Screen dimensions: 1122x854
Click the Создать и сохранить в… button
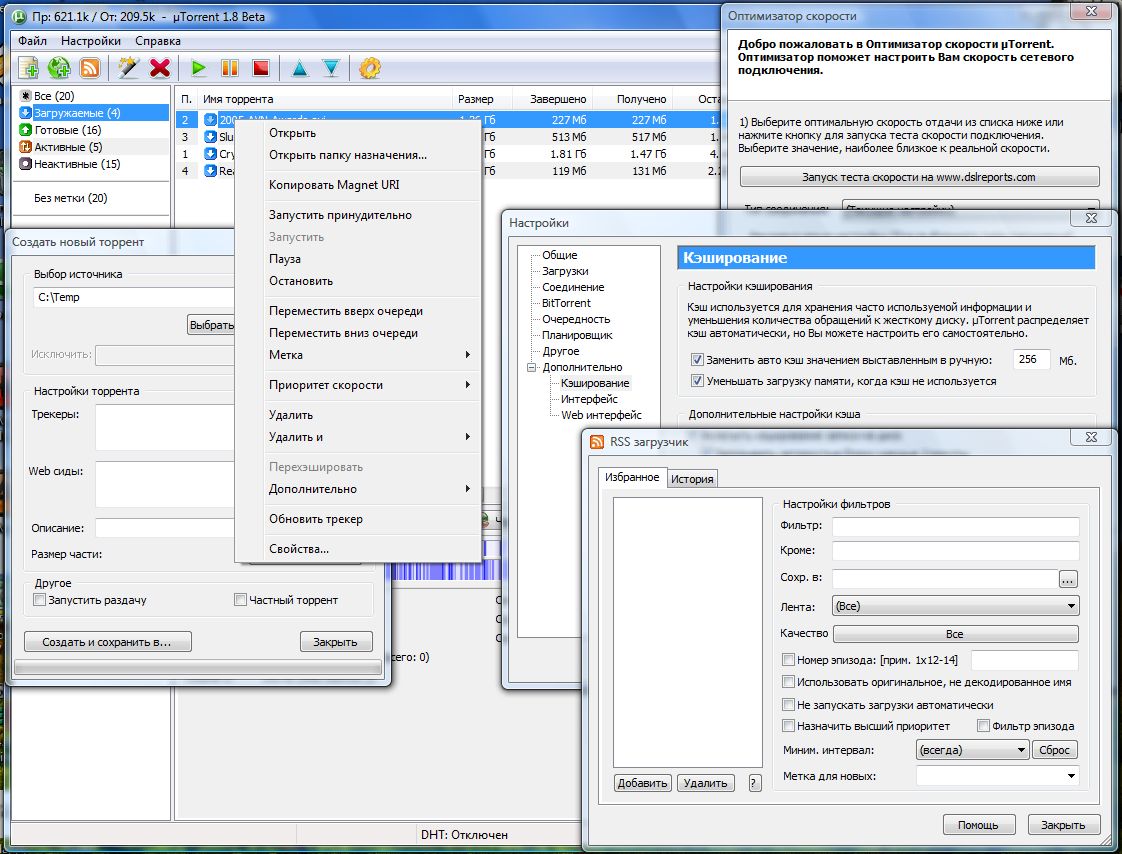pyautogui.click(x=107, y=642)
